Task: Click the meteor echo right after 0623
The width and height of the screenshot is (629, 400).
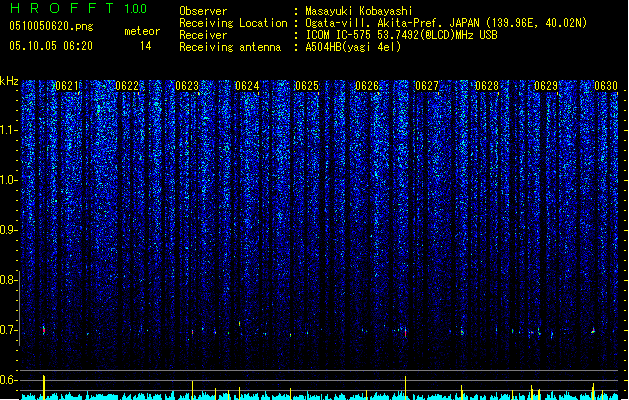Action: [193, 332]
